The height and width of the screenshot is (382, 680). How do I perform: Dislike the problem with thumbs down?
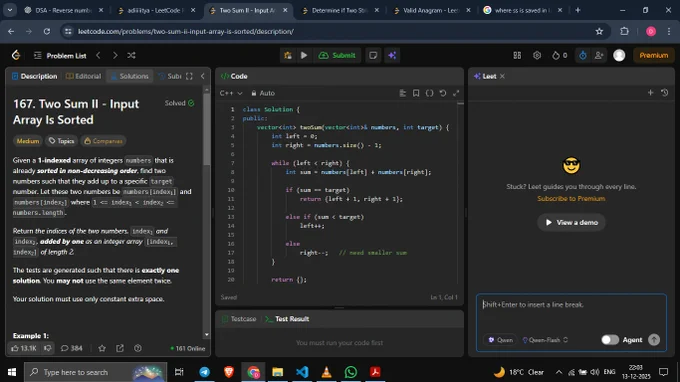(48, 348)
